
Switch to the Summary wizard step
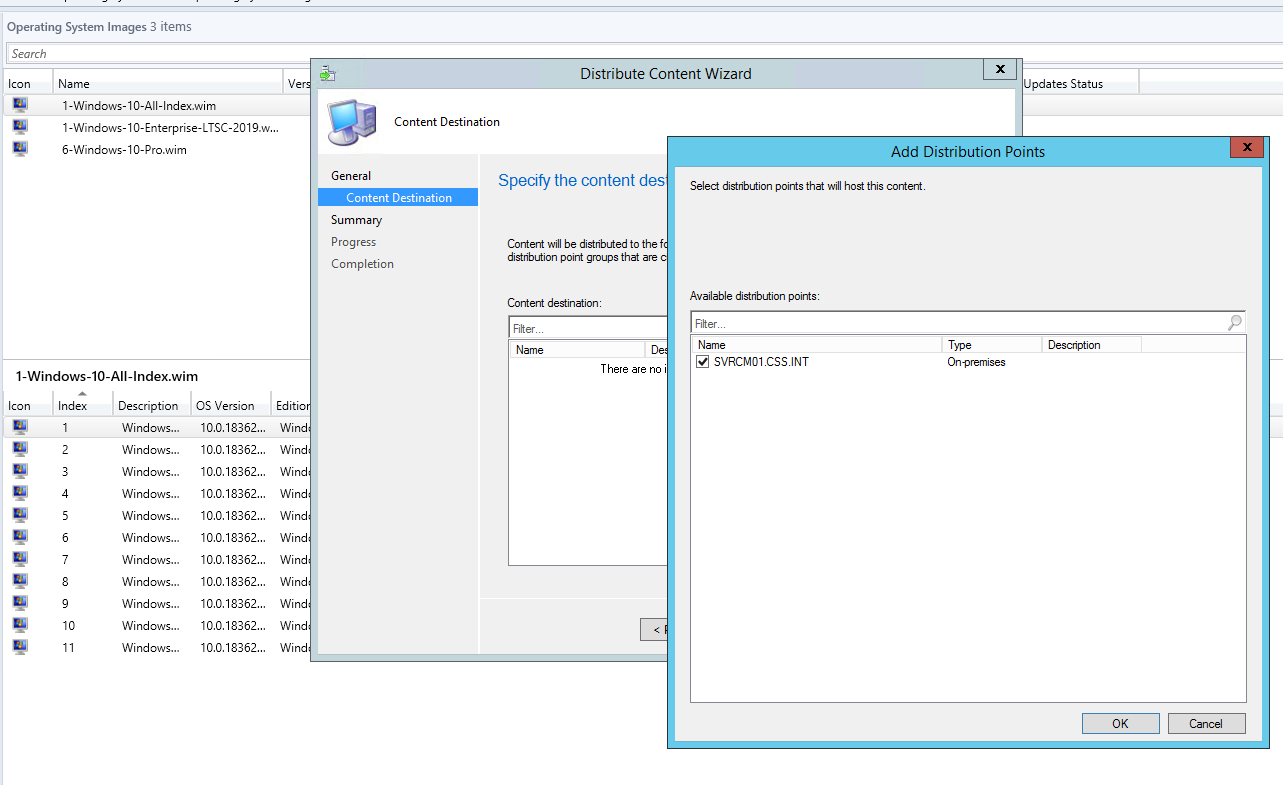[x=354, y=219]
